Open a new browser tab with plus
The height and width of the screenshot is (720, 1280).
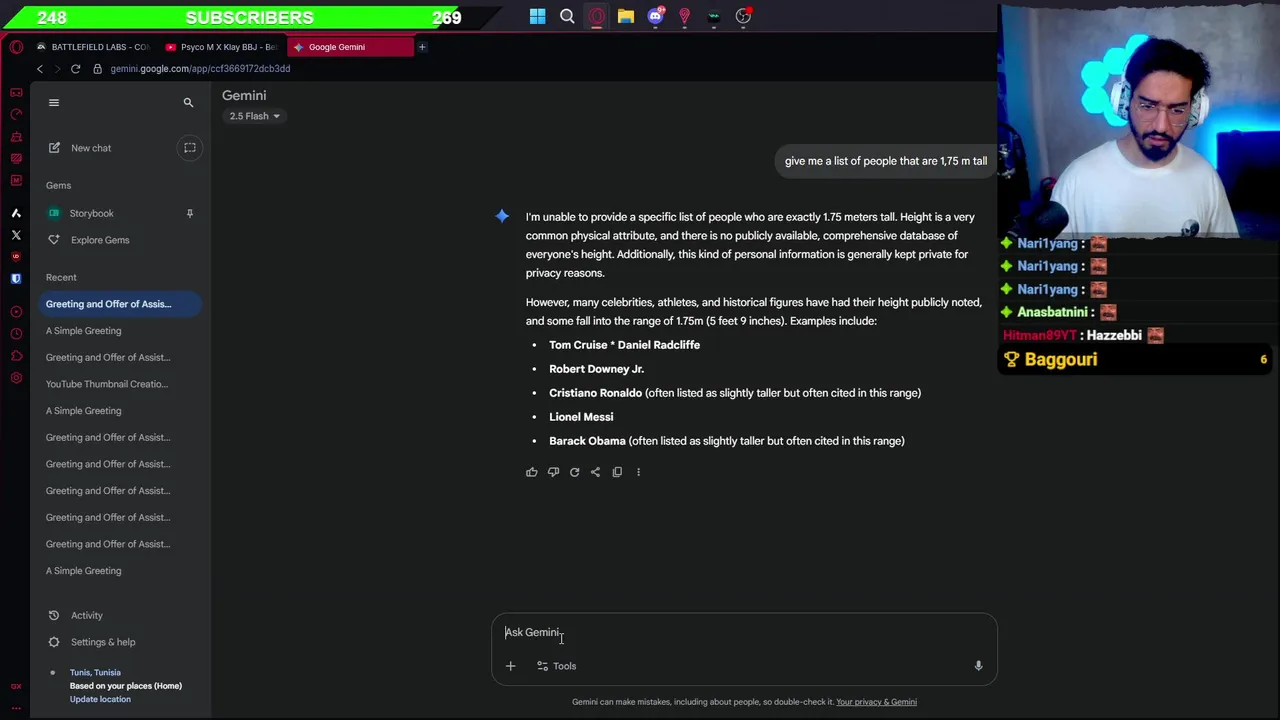(422, 47)
